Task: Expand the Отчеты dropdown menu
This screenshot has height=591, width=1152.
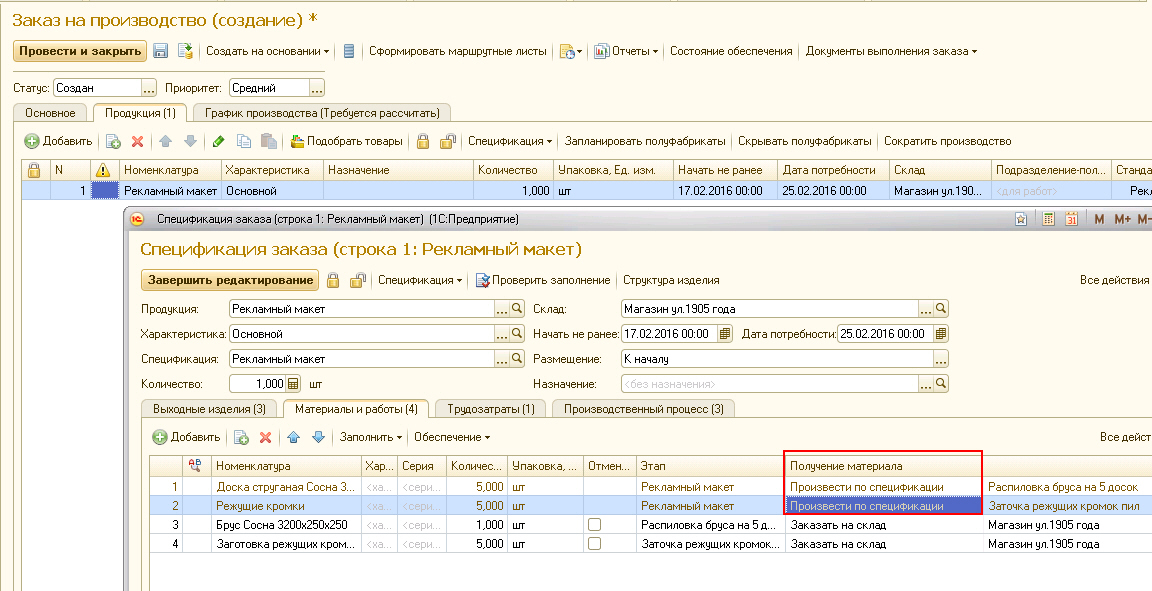Action: click(626, 51)
